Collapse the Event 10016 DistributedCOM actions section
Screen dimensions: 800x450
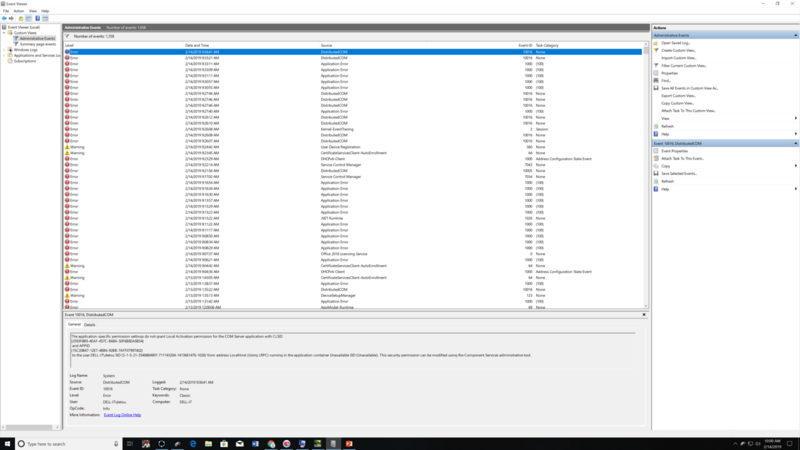(795, 143)
